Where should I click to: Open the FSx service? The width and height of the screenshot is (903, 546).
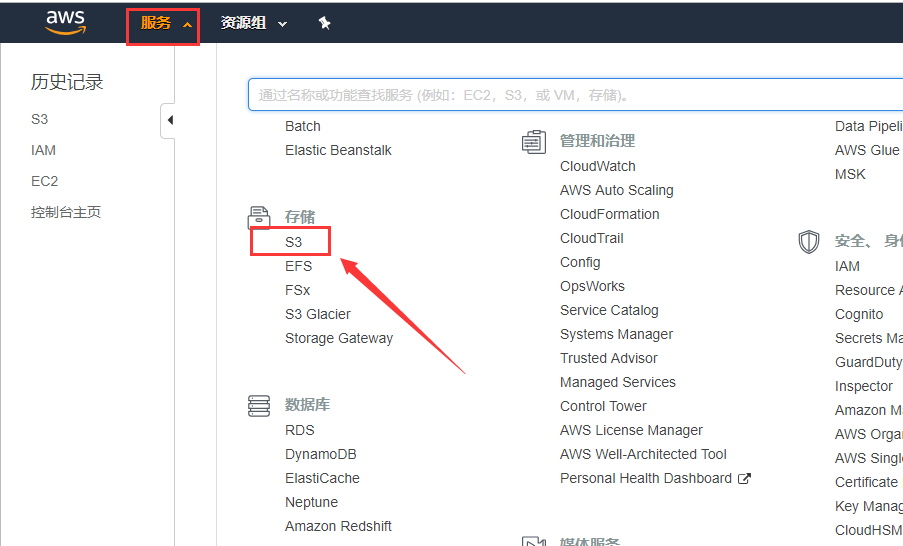297,290
